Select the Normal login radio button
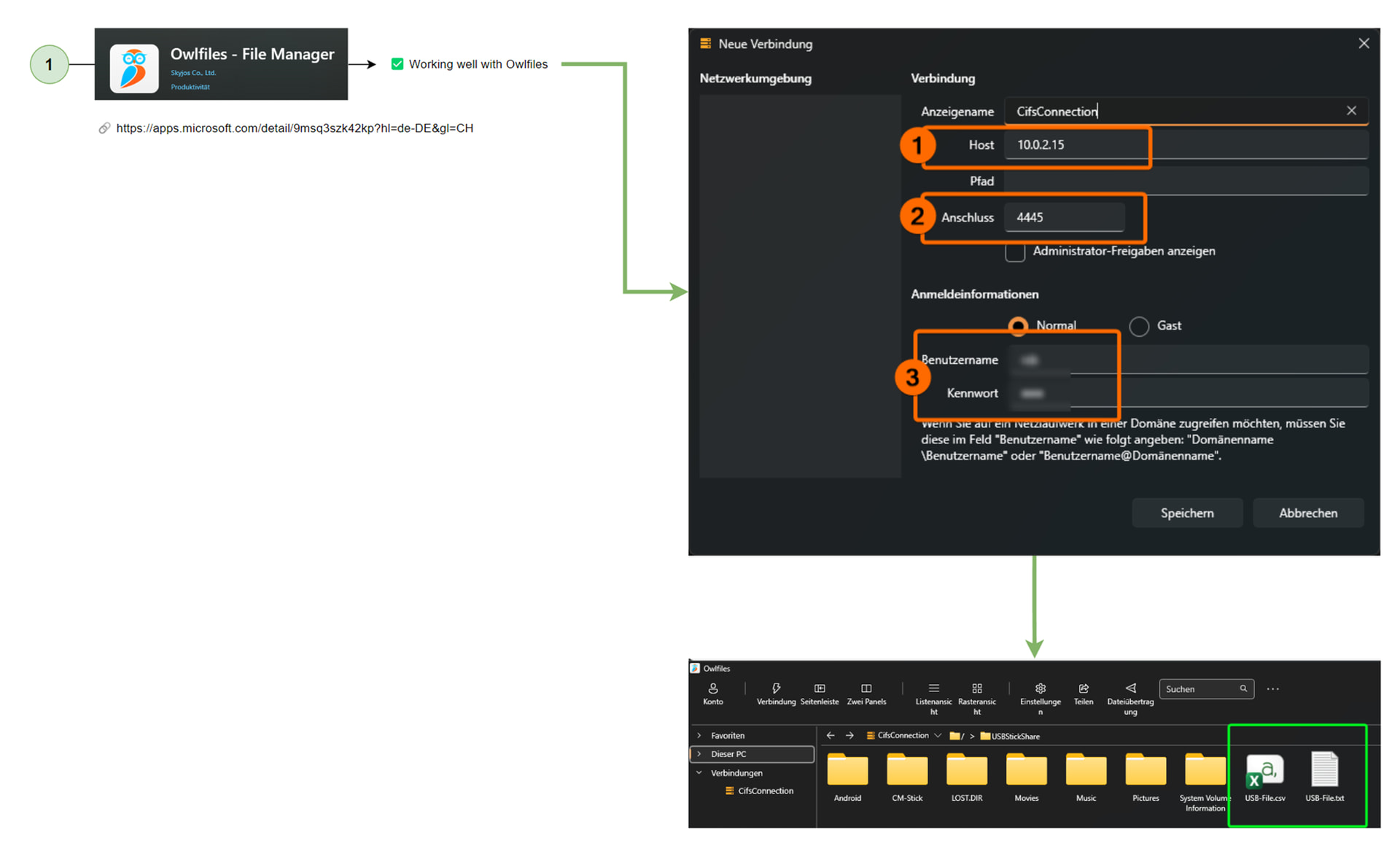 [1018, 326]
